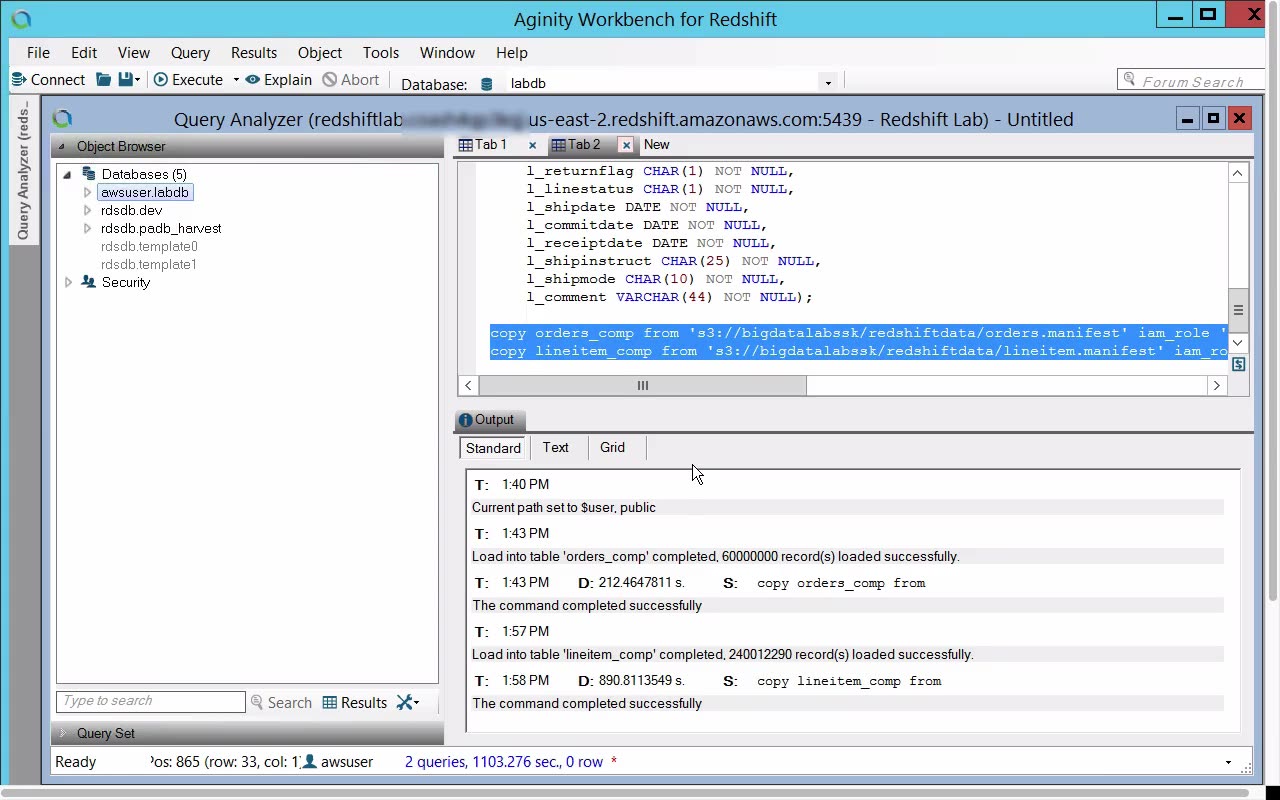Screen dimensions: 1280x800
Task: Click the Results grid icon below tree
Action: click(x=330, y=703)
